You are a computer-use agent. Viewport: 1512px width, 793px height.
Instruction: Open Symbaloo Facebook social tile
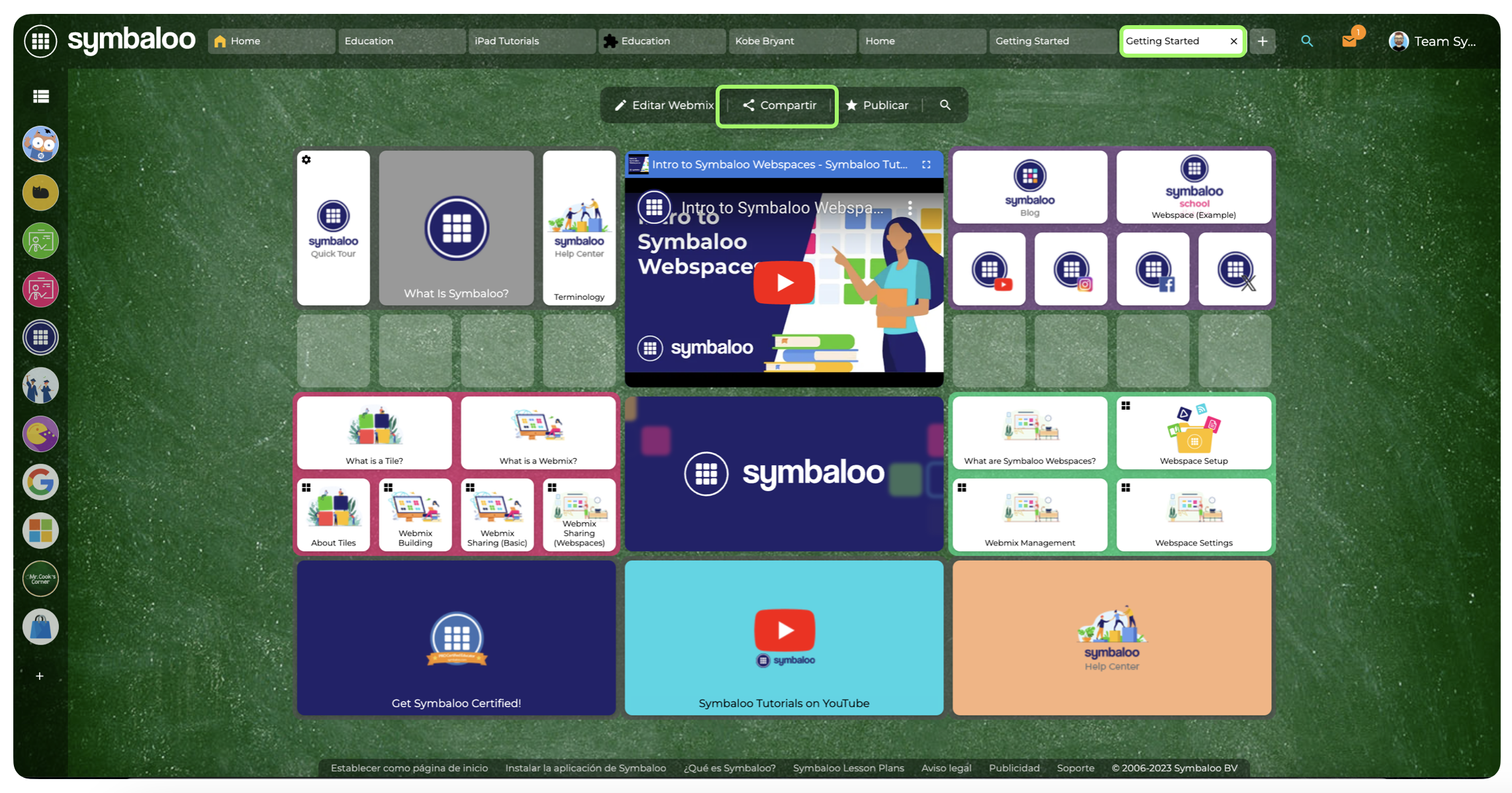(x=1153, y=269)
